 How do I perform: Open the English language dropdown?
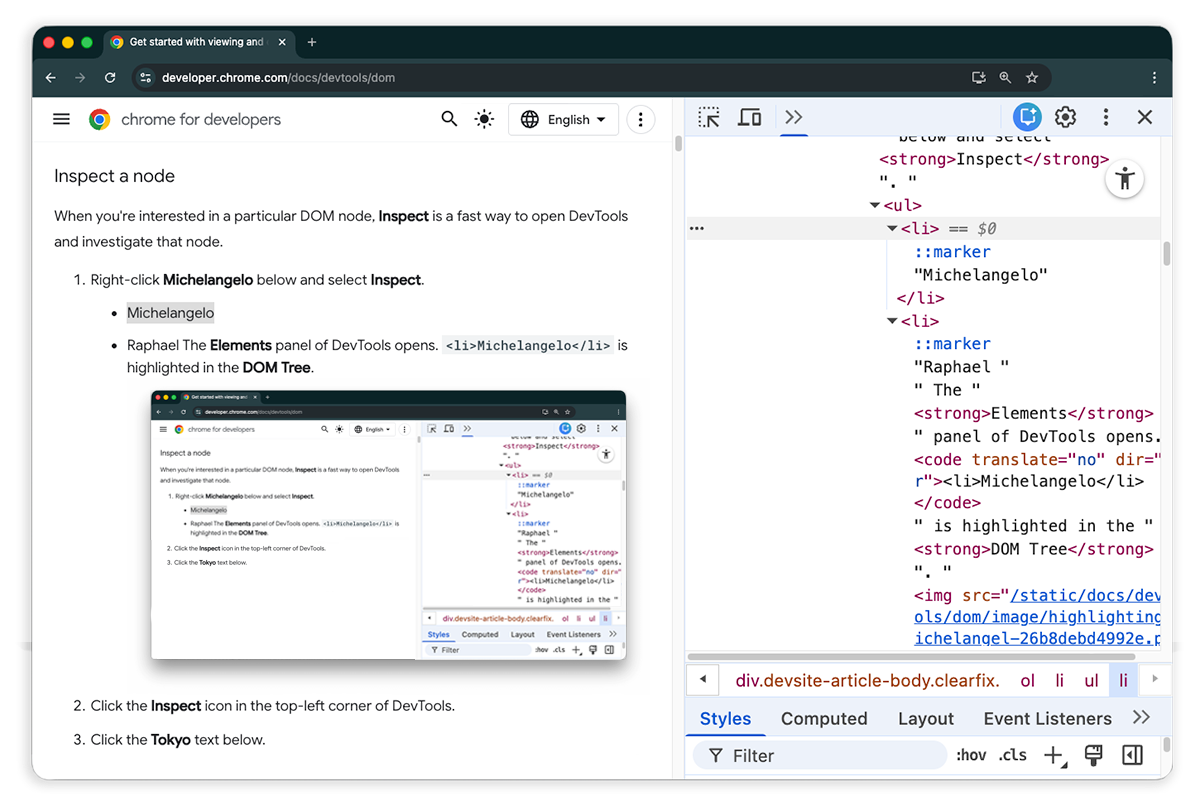pos(563,119)
